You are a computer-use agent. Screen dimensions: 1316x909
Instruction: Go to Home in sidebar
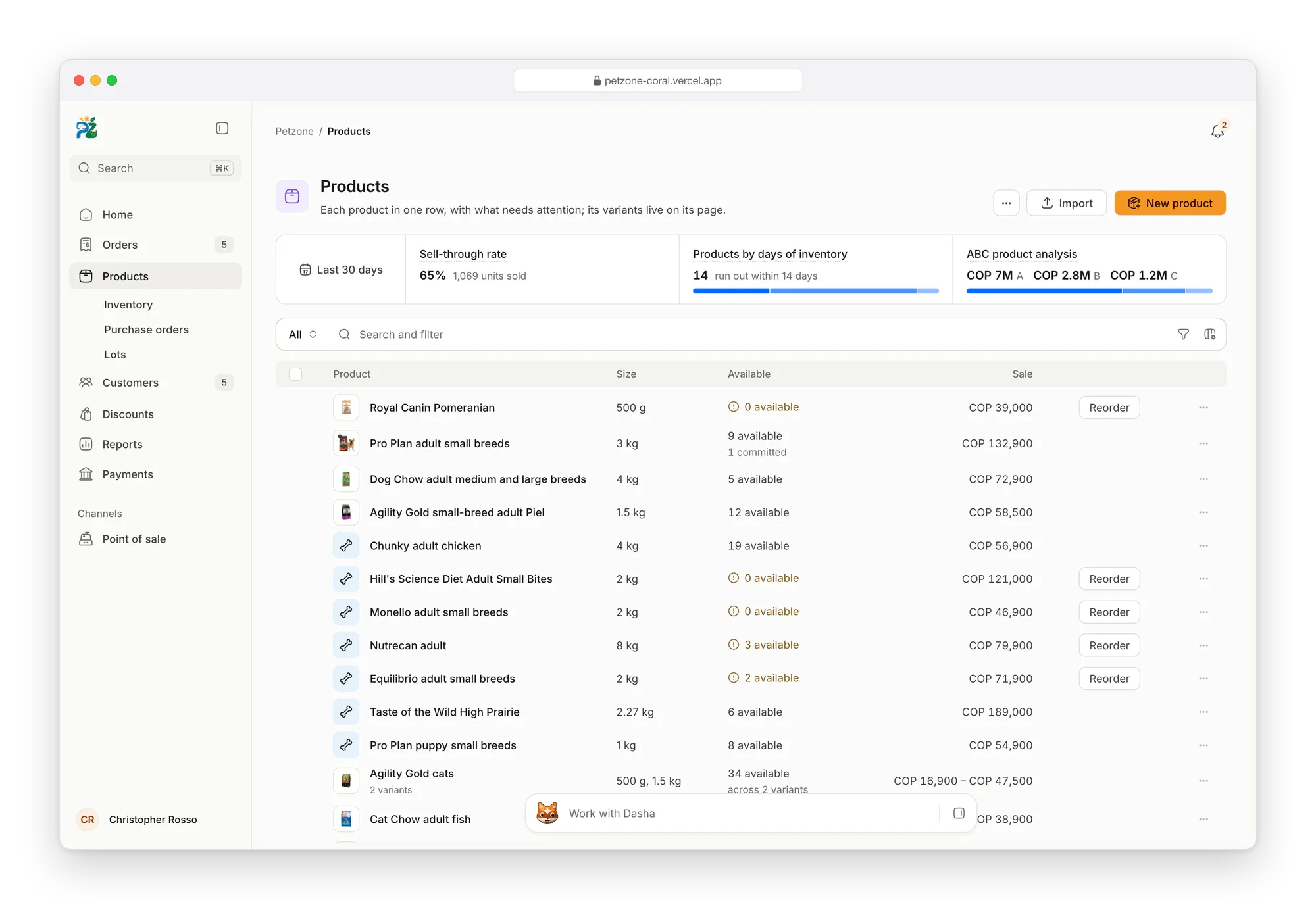tap(155, 214)
